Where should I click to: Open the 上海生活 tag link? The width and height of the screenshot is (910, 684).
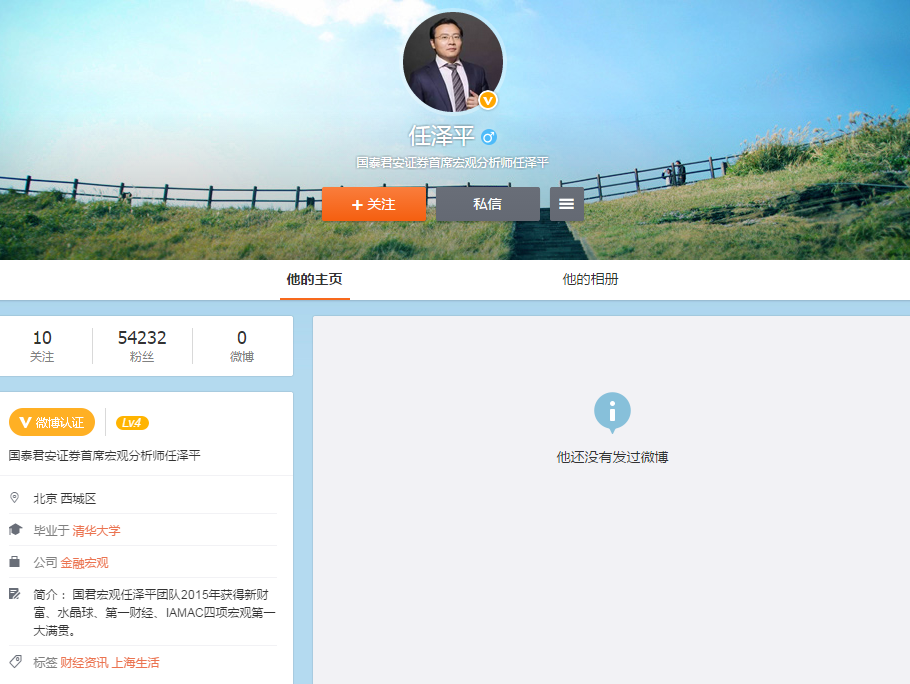pyautogui.click(x=135, y=663)
